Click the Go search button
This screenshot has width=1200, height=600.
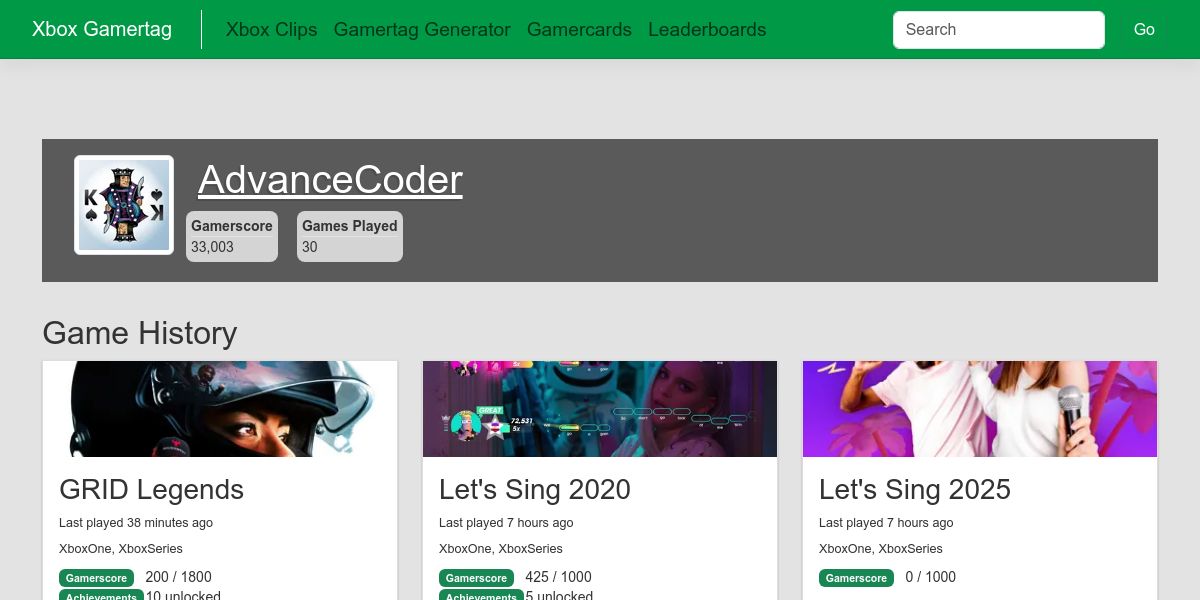[1144, 30]
